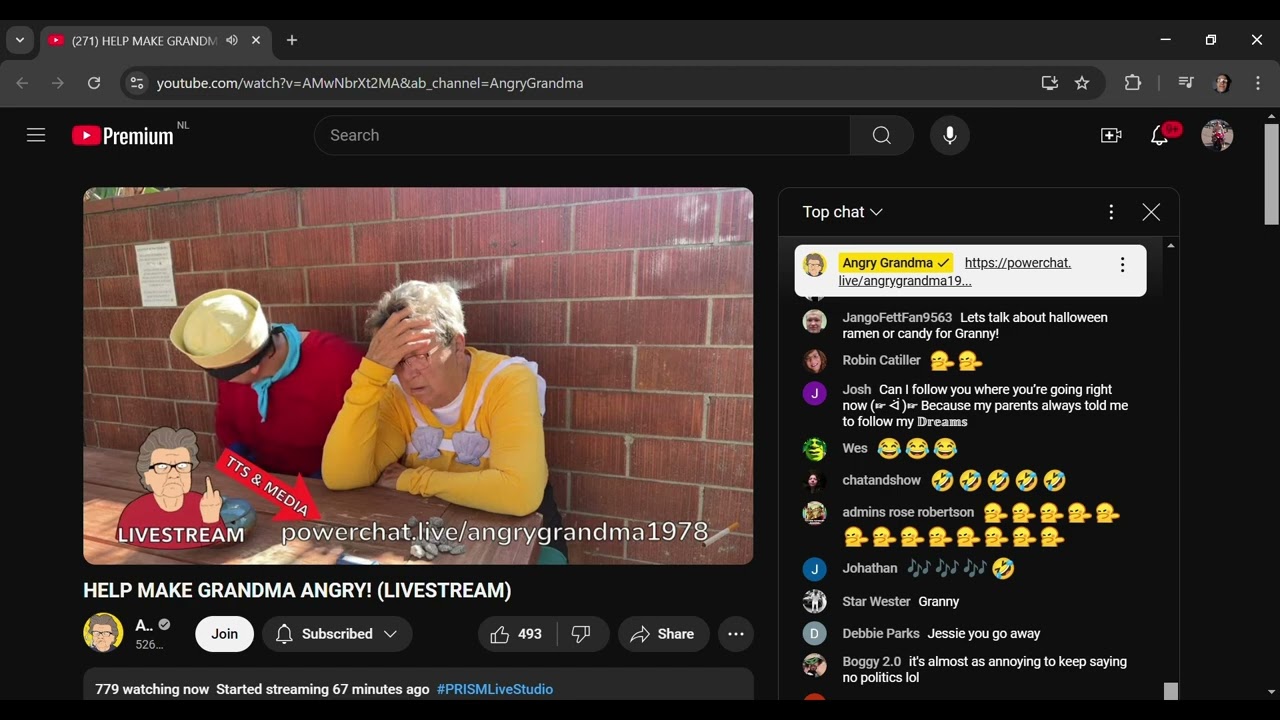Click Star Wester chat username
Viewport: 1280px width, 720px height.
pos(876,602)
